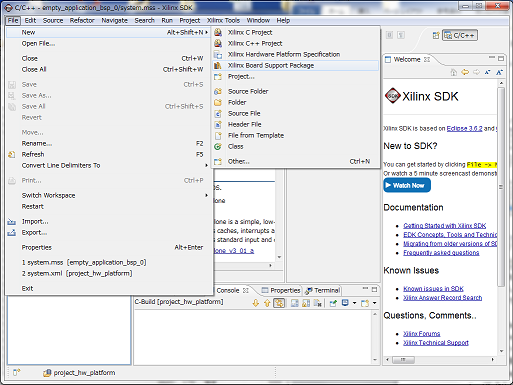The image size is (513, 385).
Task: Maximize the Console view panel
Action: (374, 290)
